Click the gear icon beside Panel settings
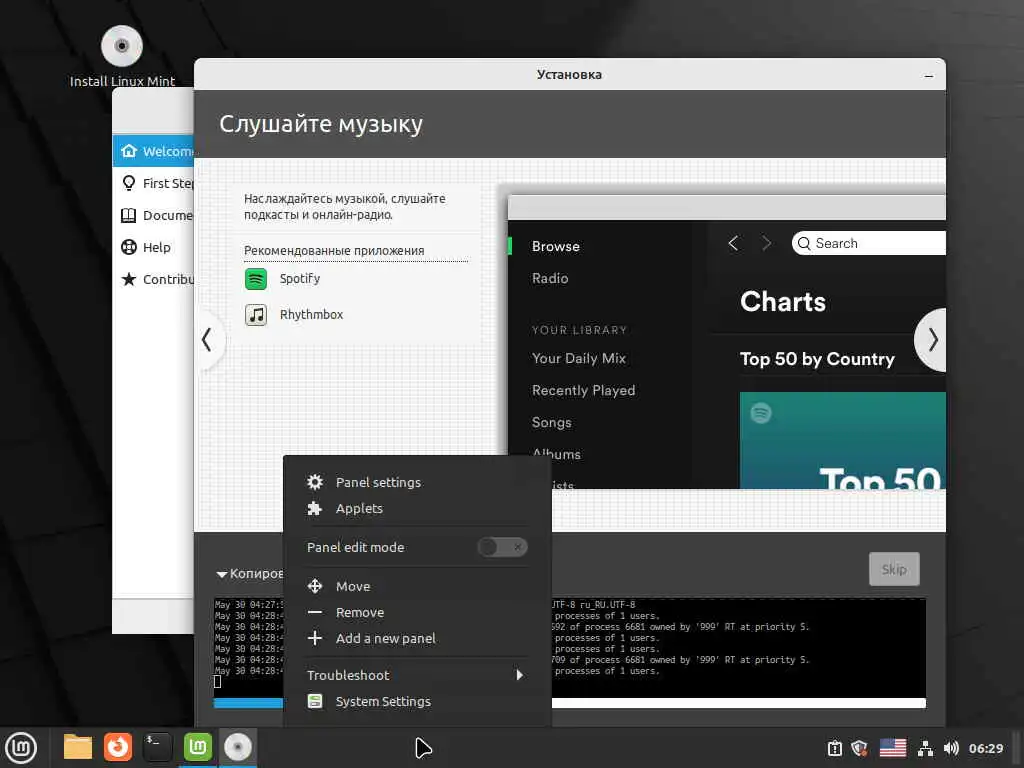Viewport: 1024px width, 768px height. click(315, 482)
